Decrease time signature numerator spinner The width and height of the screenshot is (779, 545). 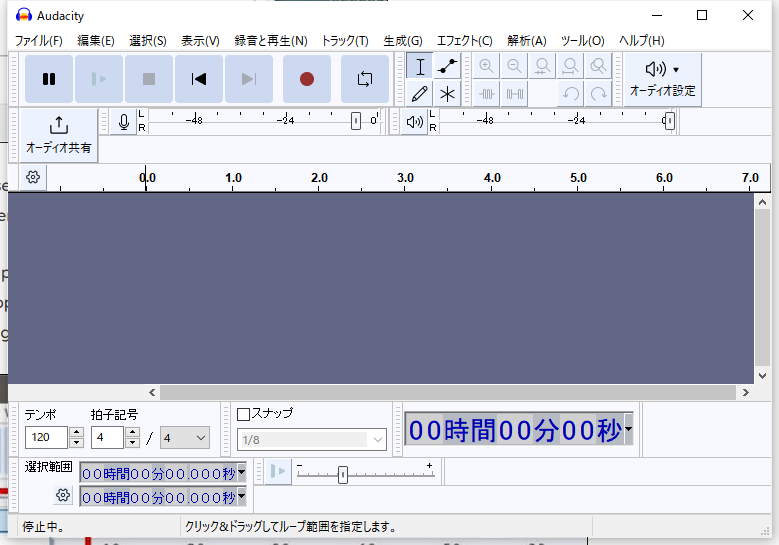click(x=132, y=443)
